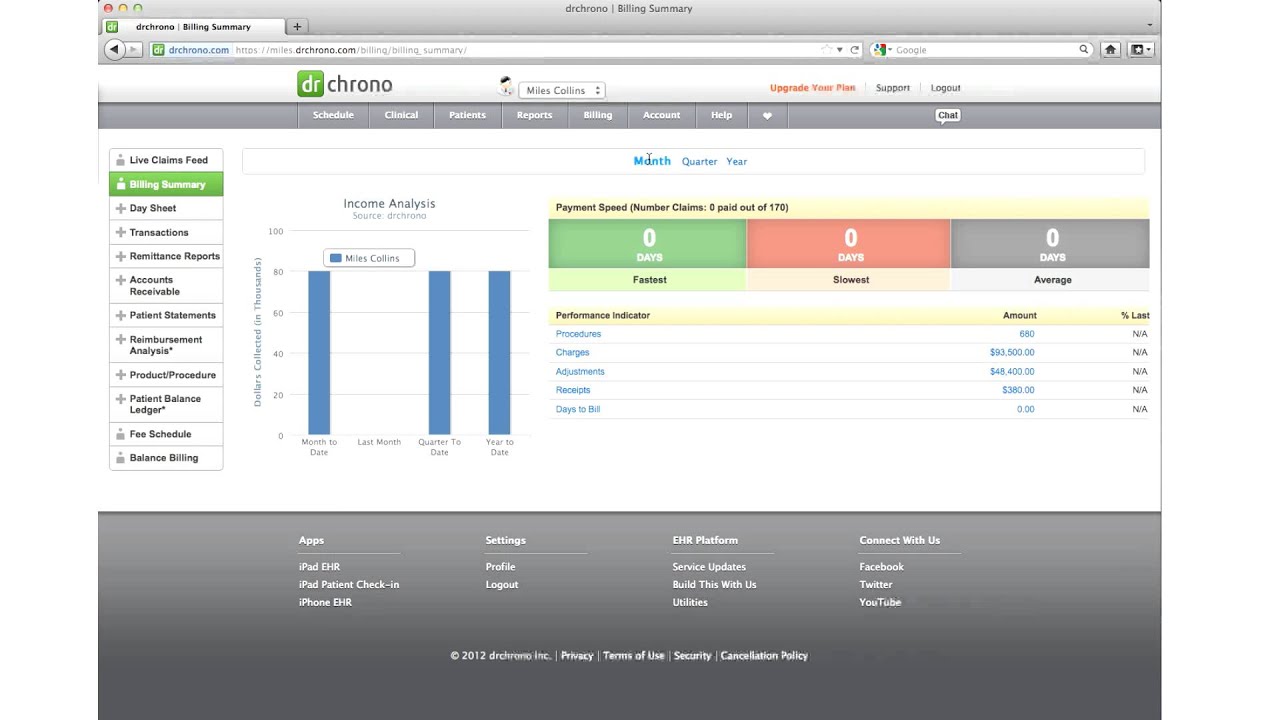Viewport: 1280px width, 720px height.
Task: Click the doctor avatar icon beside Miles Collins
Action: tap(506, 87)
